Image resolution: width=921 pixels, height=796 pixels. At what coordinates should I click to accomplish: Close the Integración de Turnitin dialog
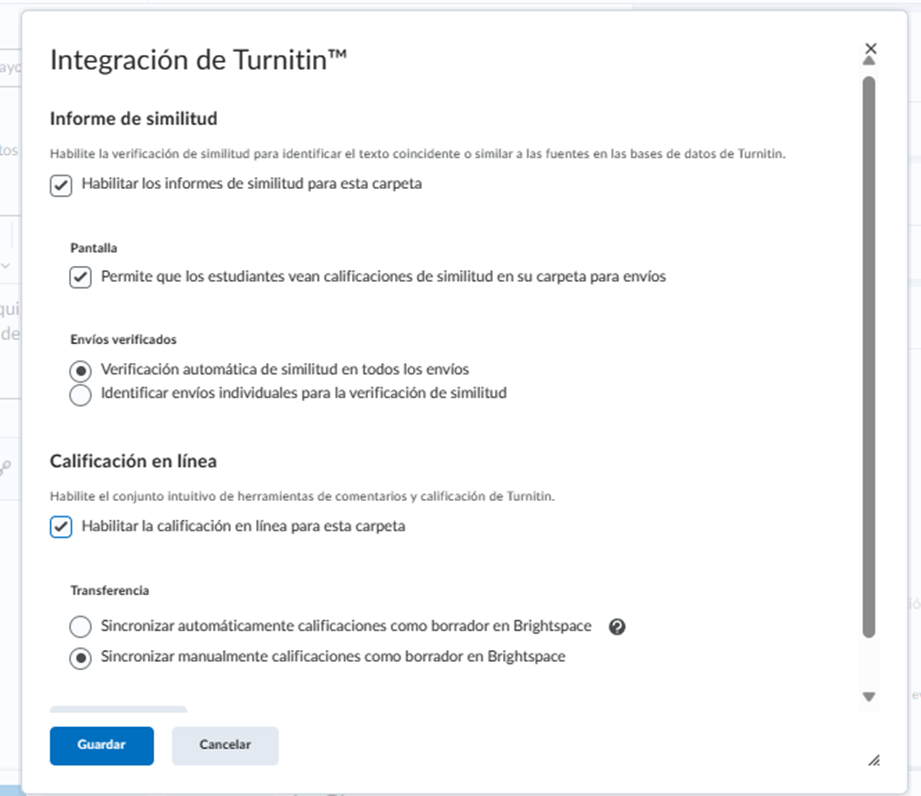[870, 47]
